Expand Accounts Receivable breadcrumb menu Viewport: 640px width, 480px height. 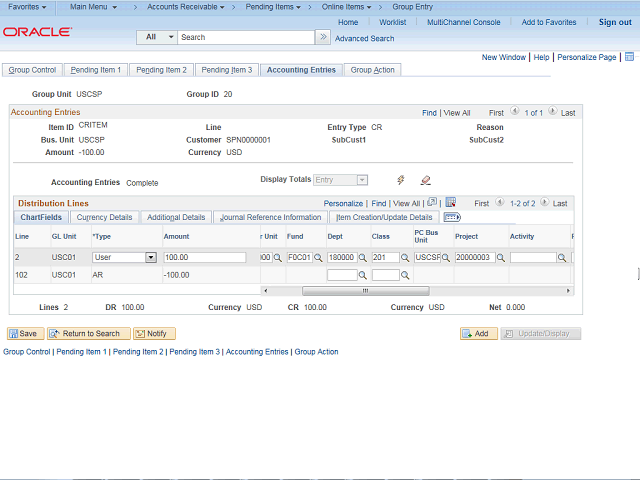coord(186,7)
